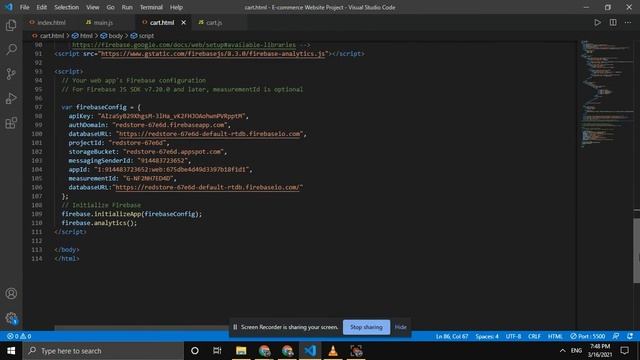Open the firebase docs available-libraries link
640x360 pixels.
[184, 45]
